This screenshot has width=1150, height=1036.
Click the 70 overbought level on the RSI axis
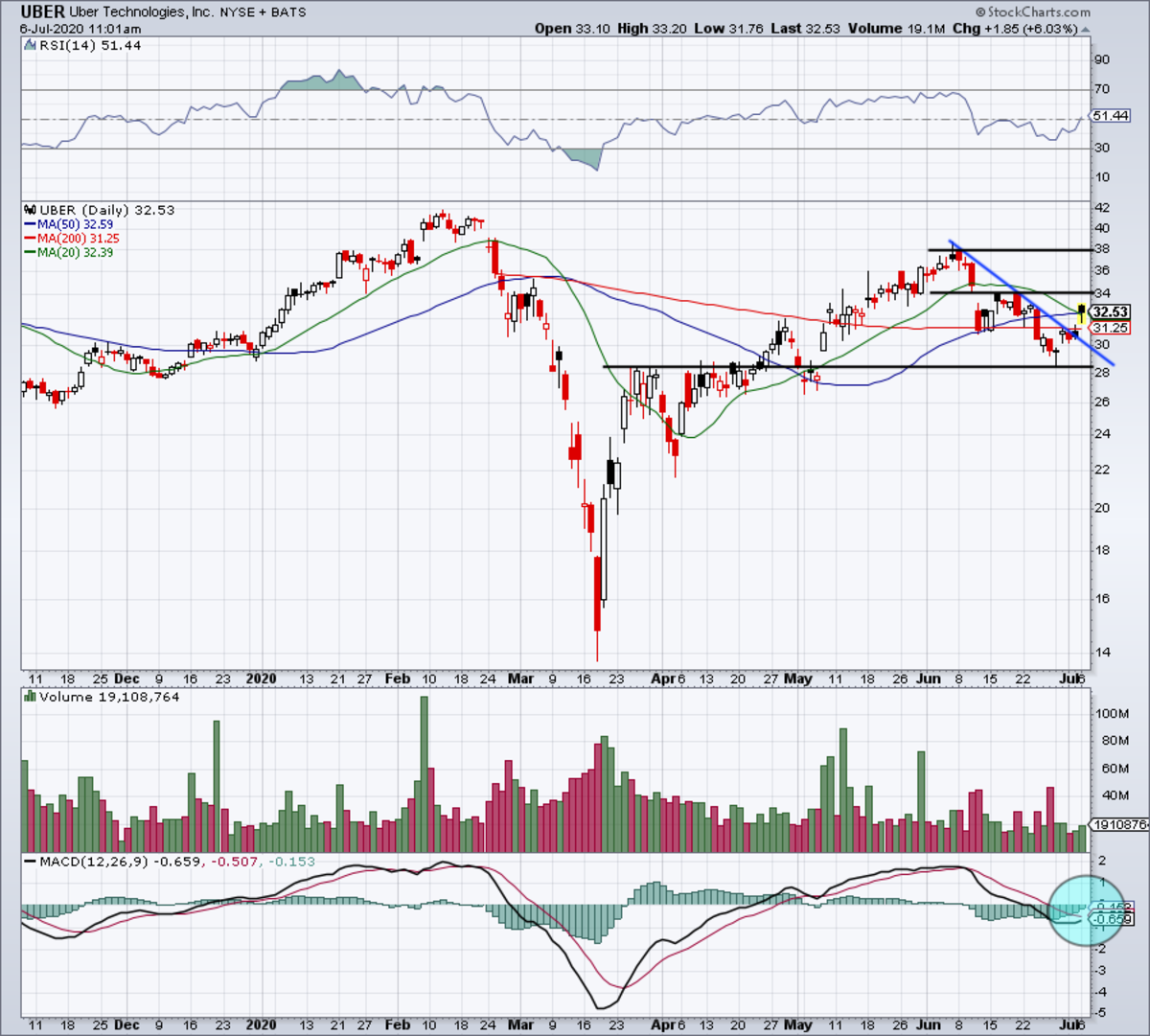point(1102,89)
